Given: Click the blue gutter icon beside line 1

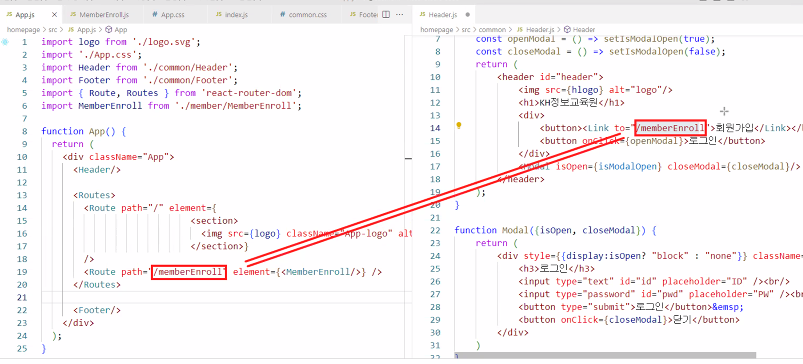Looking at the screenshot, I should point(5,42).
